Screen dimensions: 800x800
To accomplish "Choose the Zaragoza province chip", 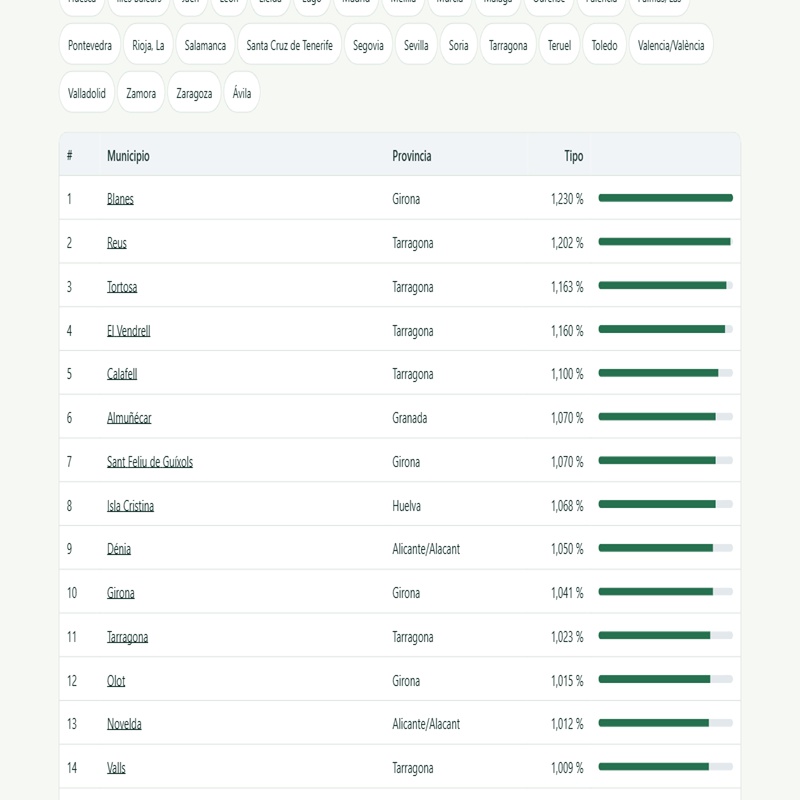I will (194, 93).
